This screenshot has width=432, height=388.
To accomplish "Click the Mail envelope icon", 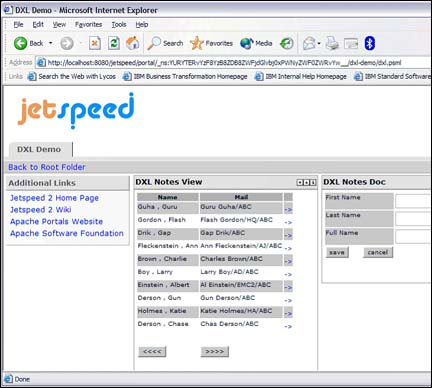I will pos(309,43).
